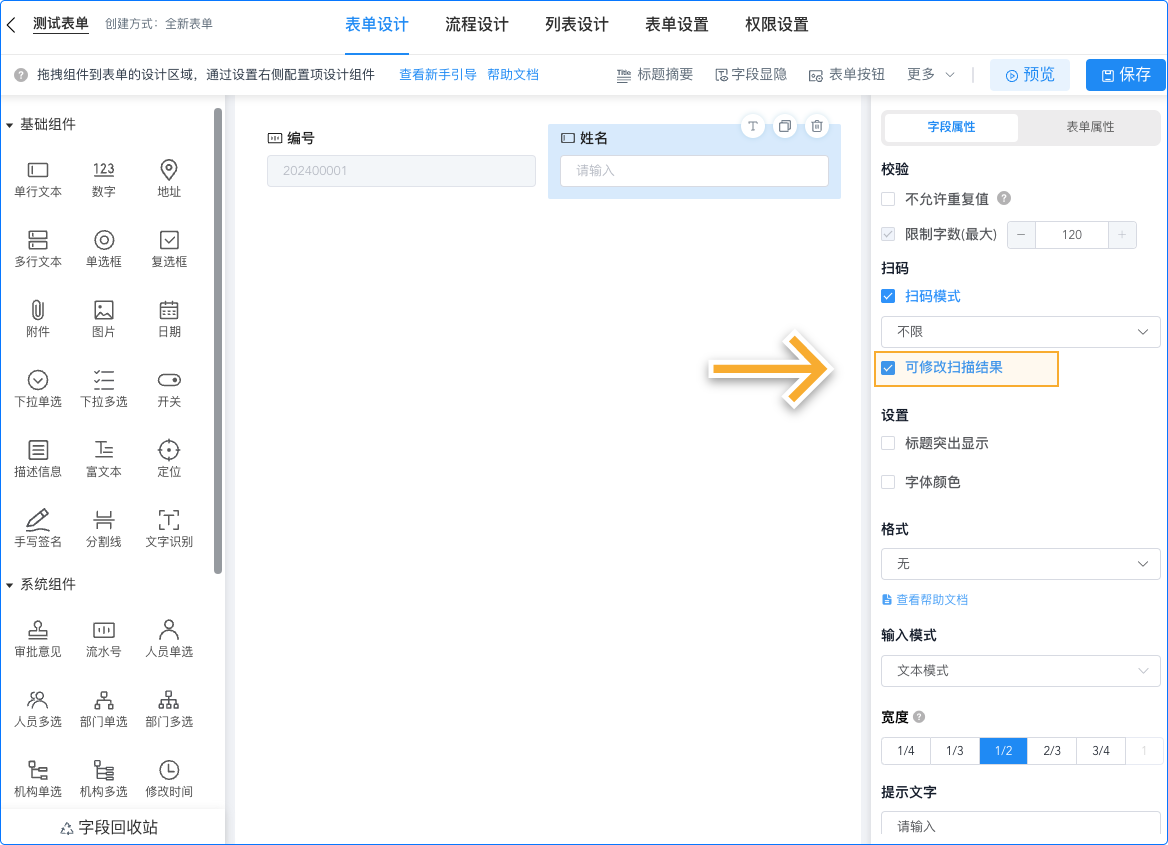Open the 字段回收站 (field recycle bin)
The width and height of the screenshot is (1168, 845).
(113, 827)
